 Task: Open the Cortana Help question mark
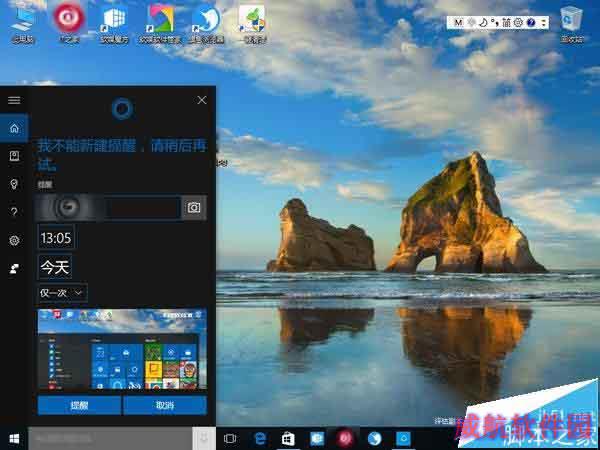click(14, 212)
